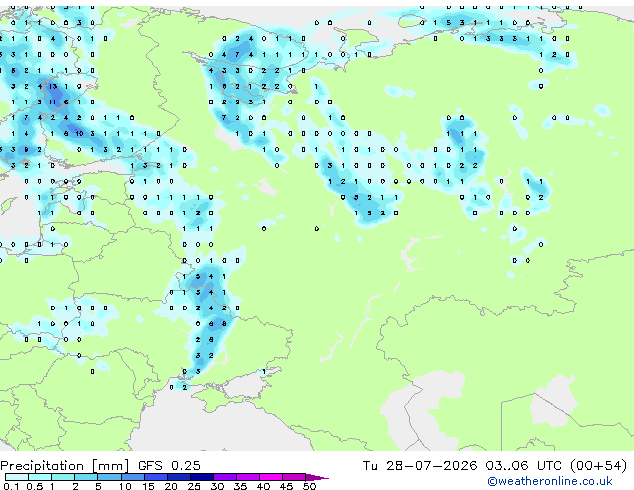Click the legend scale label "50"
Viewport: 634px width, 490px height.
309,486
